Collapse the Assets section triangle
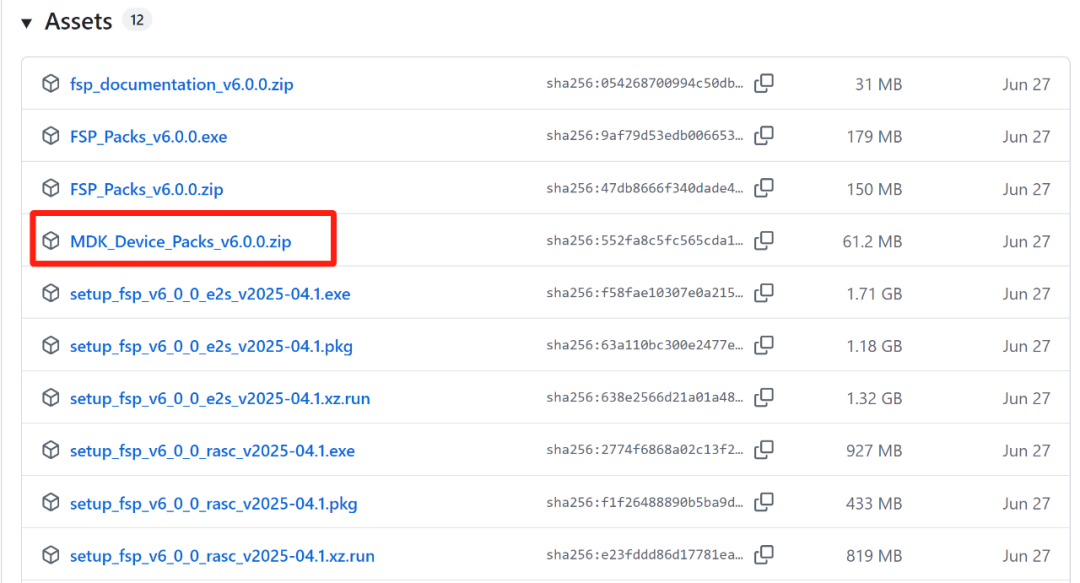The width and height of the screenshot is (1080, 583). tap(26, 23)
